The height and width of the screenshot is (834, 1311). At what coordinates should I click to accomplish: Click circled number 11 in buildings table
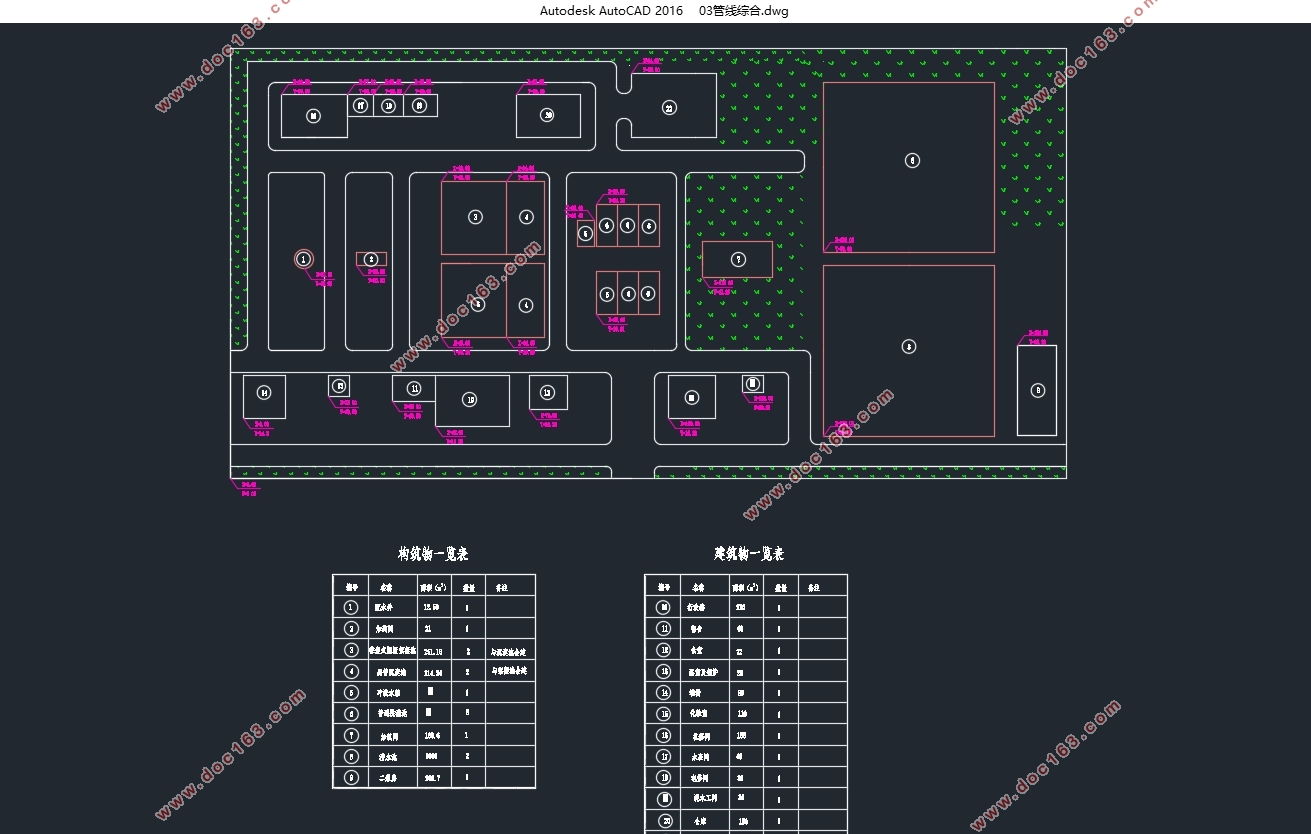664,629
